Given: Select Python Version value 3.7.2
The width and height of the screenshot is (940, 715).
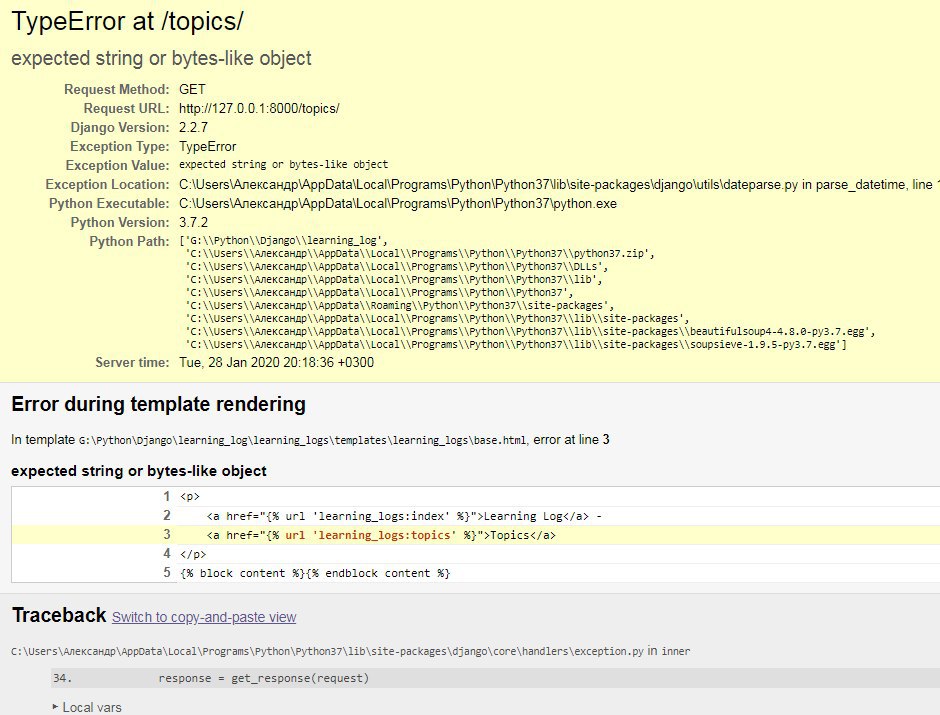Looking at the screenshot, I should (193, 222).
